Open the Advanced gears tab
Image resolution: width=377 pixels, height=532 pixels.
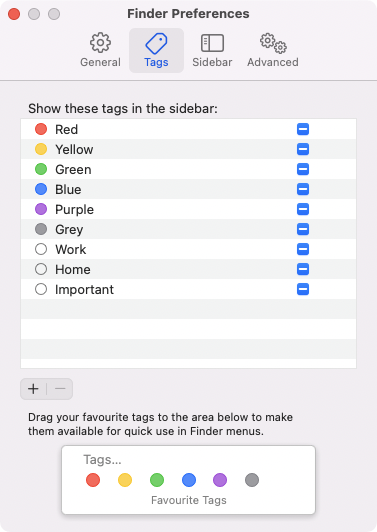[273, 50]
